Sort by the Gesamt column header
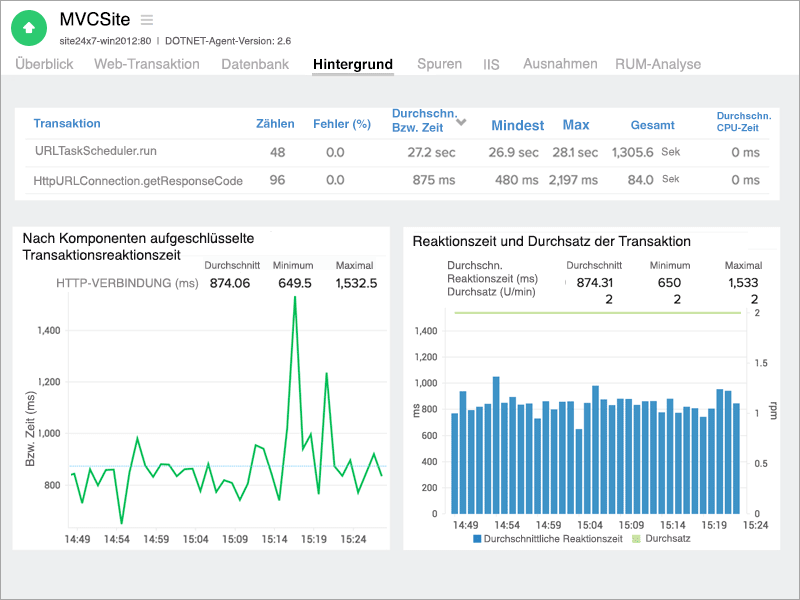The image size is (800, 600). tap(652, 125)
